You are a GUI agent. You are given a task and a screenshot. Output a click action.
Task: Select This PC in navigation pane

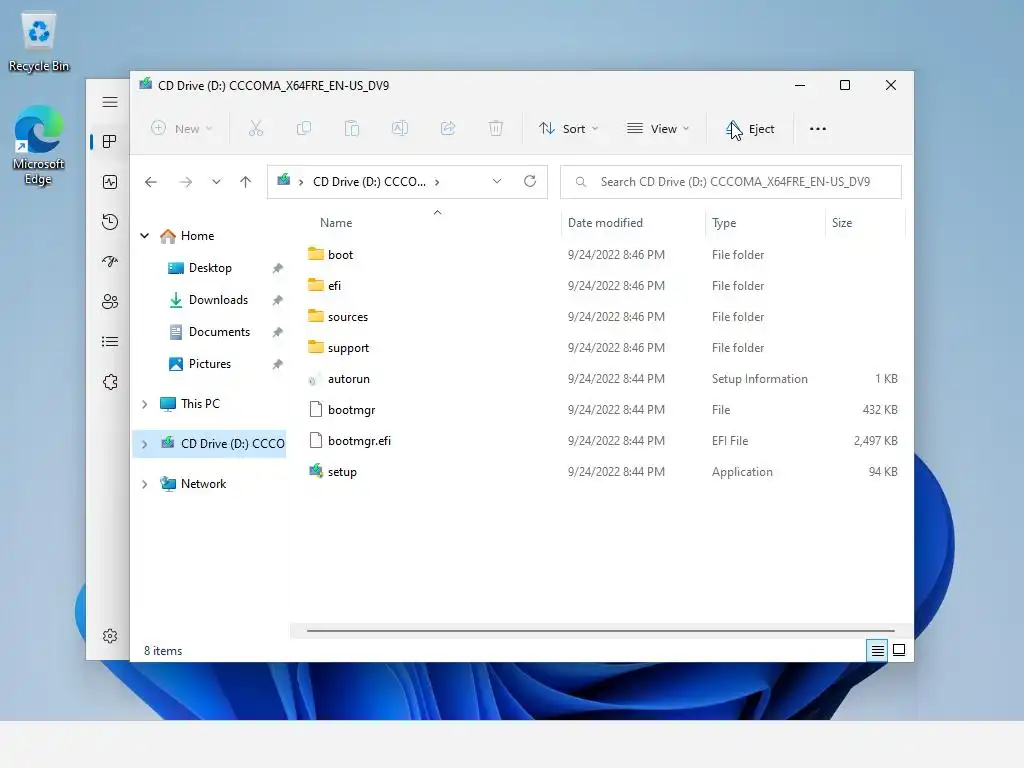pos(200,404)
